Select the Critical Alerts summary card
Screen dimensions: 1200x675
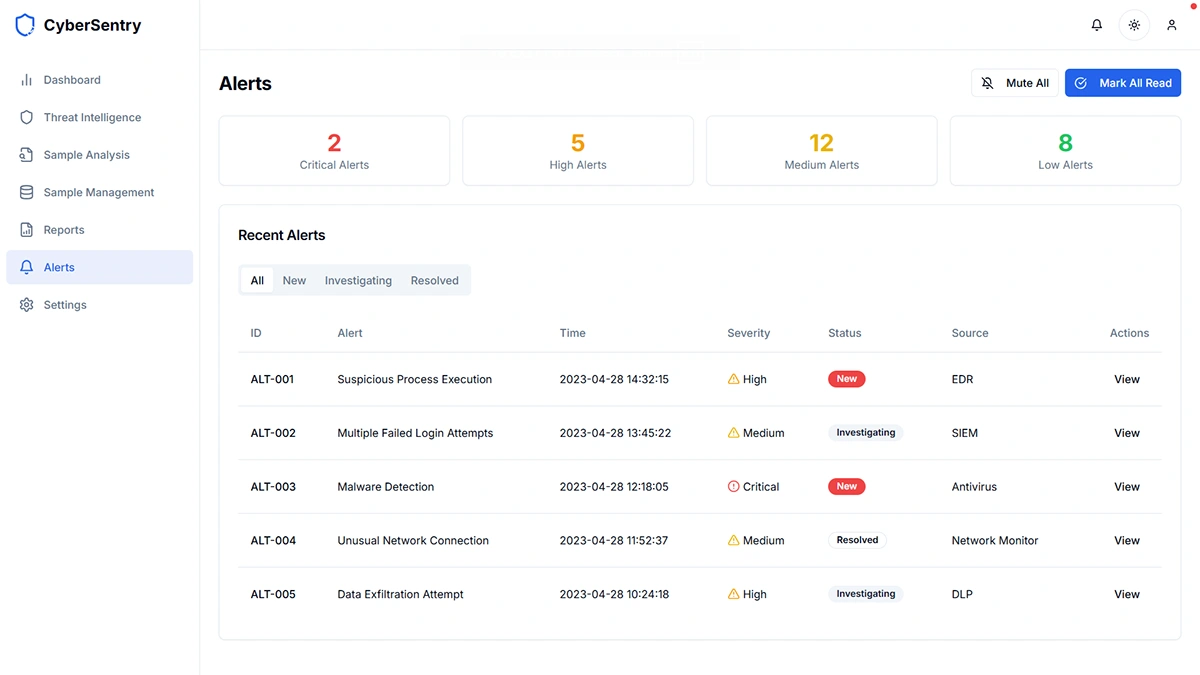tap(334, 151)
